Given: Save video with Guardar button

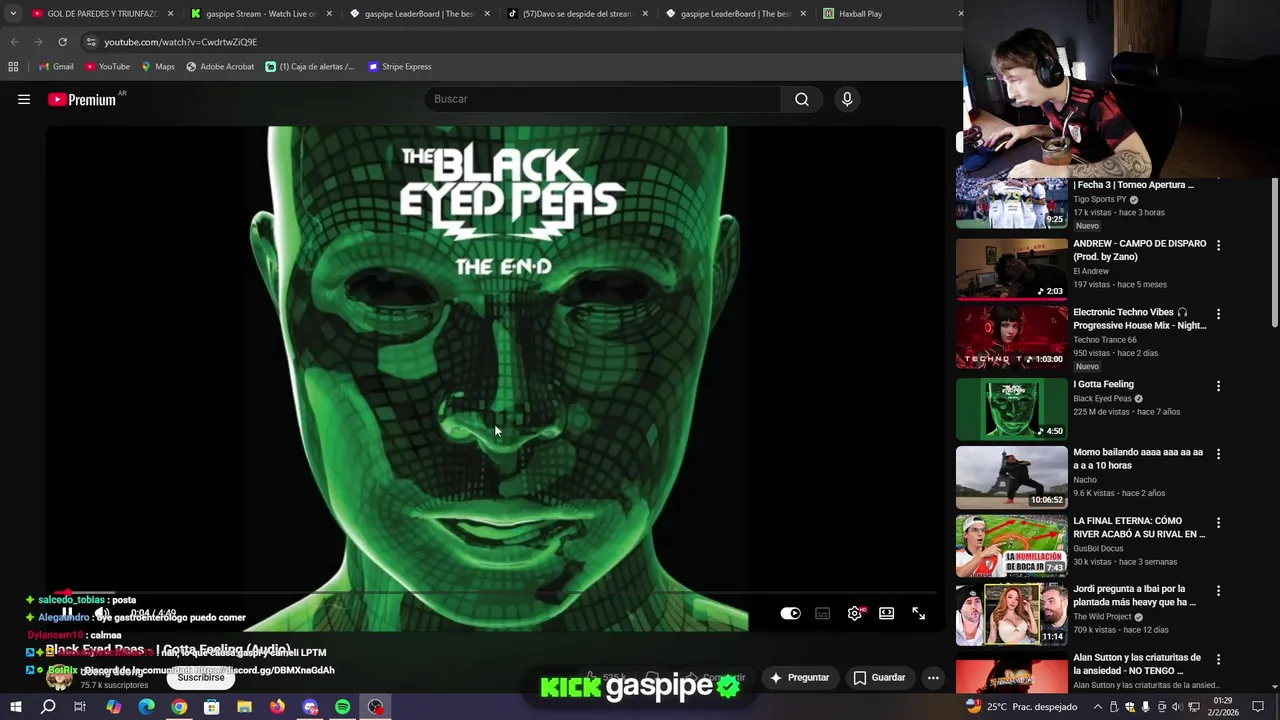Looking at the screenshot, I should (x=879, y=677).
